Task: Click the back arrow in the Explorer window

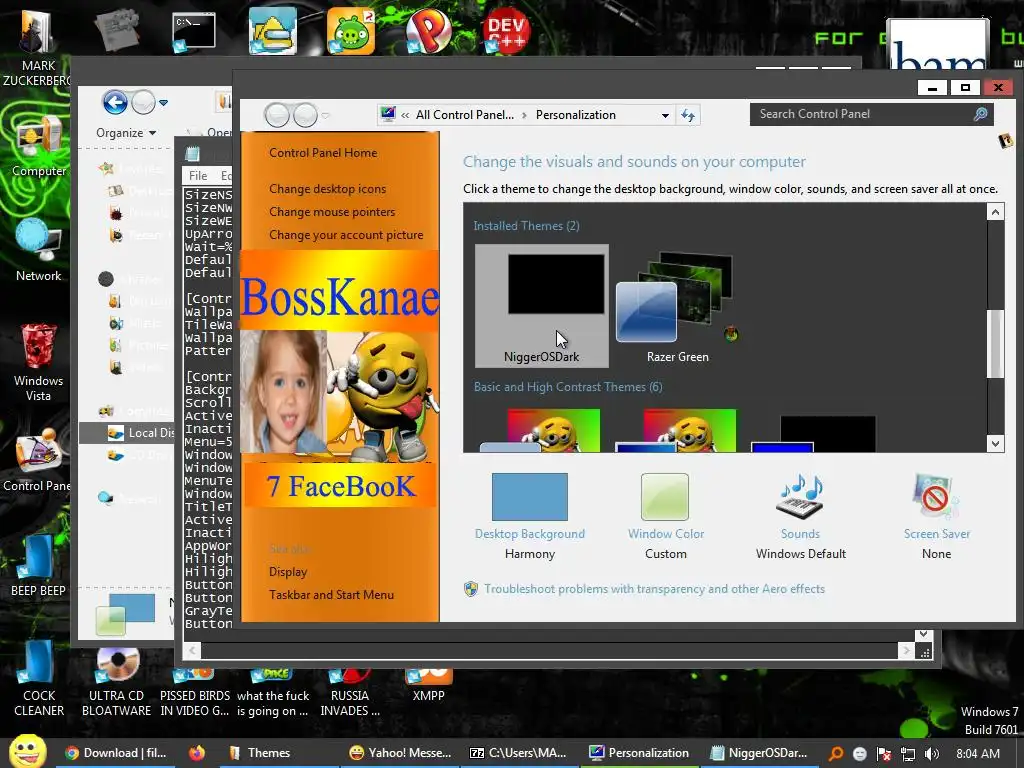Action: tap(115, 103)
